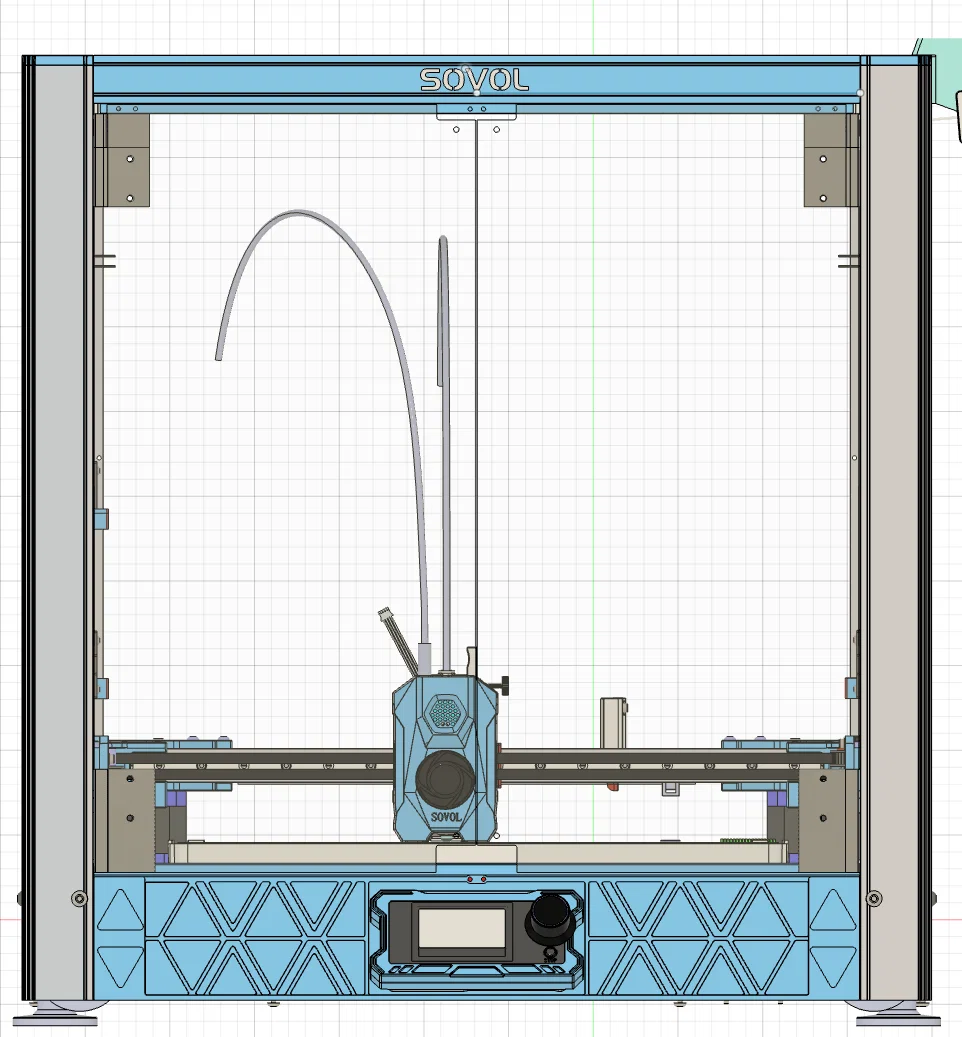Click the top-left grey corner bracket
The width and height of the screenshot is (962, 1037).
coord(123,160)
